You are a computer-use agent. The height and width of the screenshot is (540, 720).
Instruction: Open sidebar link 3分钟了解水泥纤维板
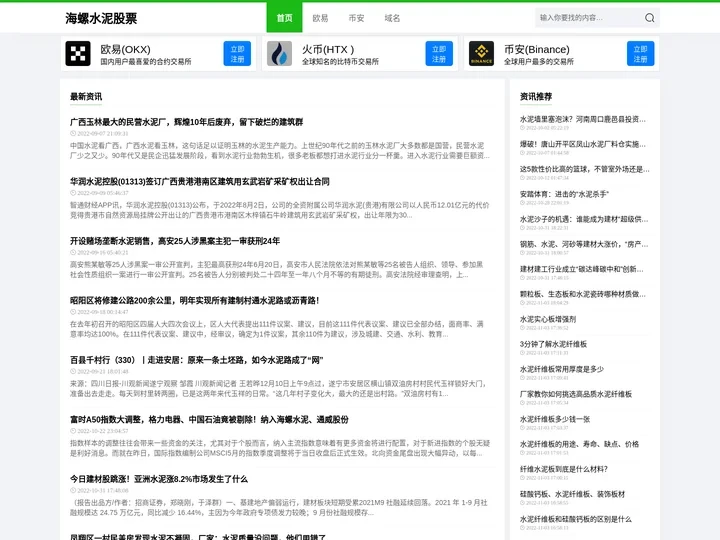(x=553, y=344)
